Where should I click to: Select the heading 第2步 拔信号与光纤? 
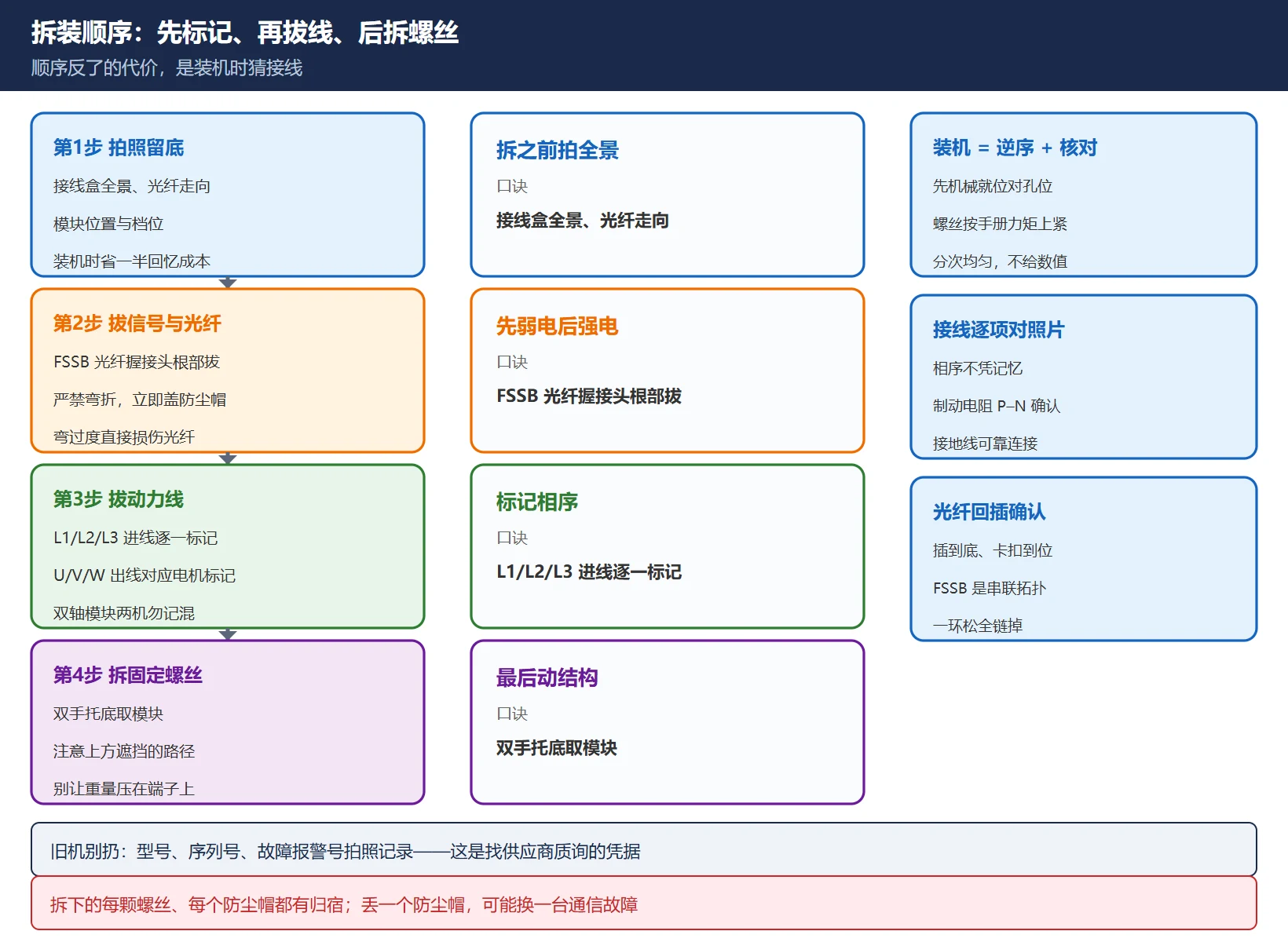coord(137,323)
